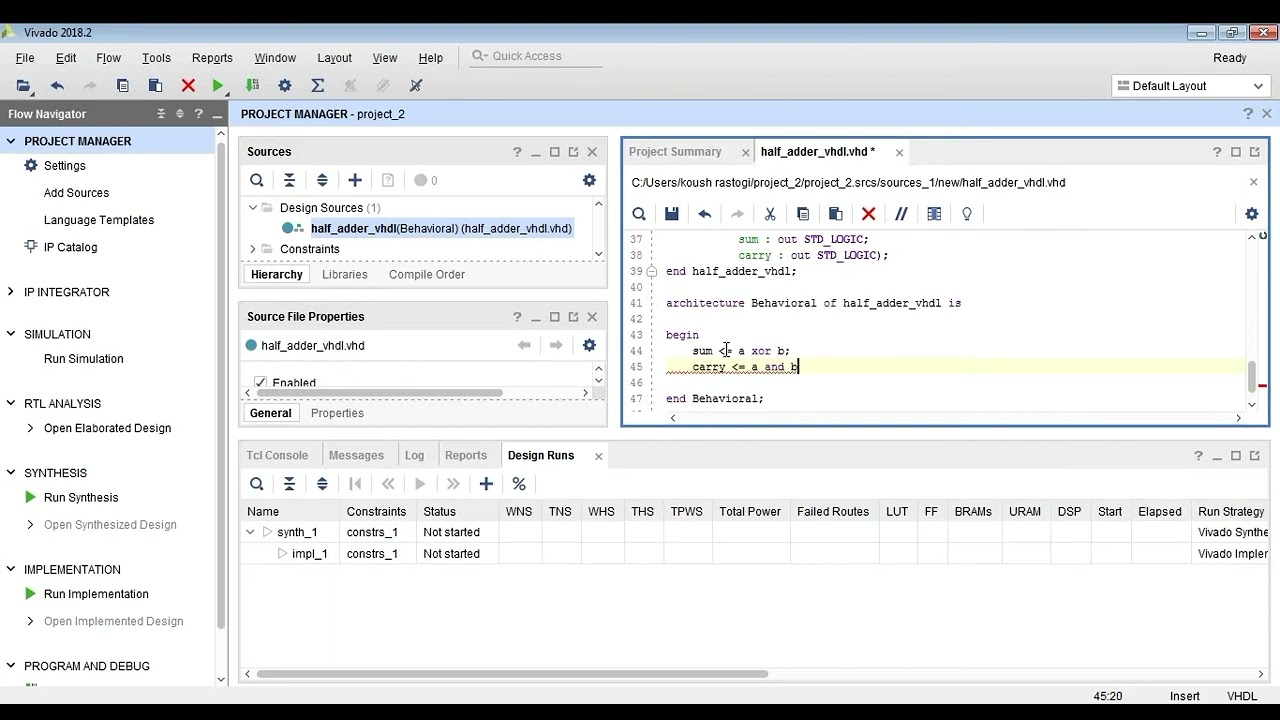Click Run Synthesis in Flow Navigator
1280x720 pixels.
[x=81, y=497]
